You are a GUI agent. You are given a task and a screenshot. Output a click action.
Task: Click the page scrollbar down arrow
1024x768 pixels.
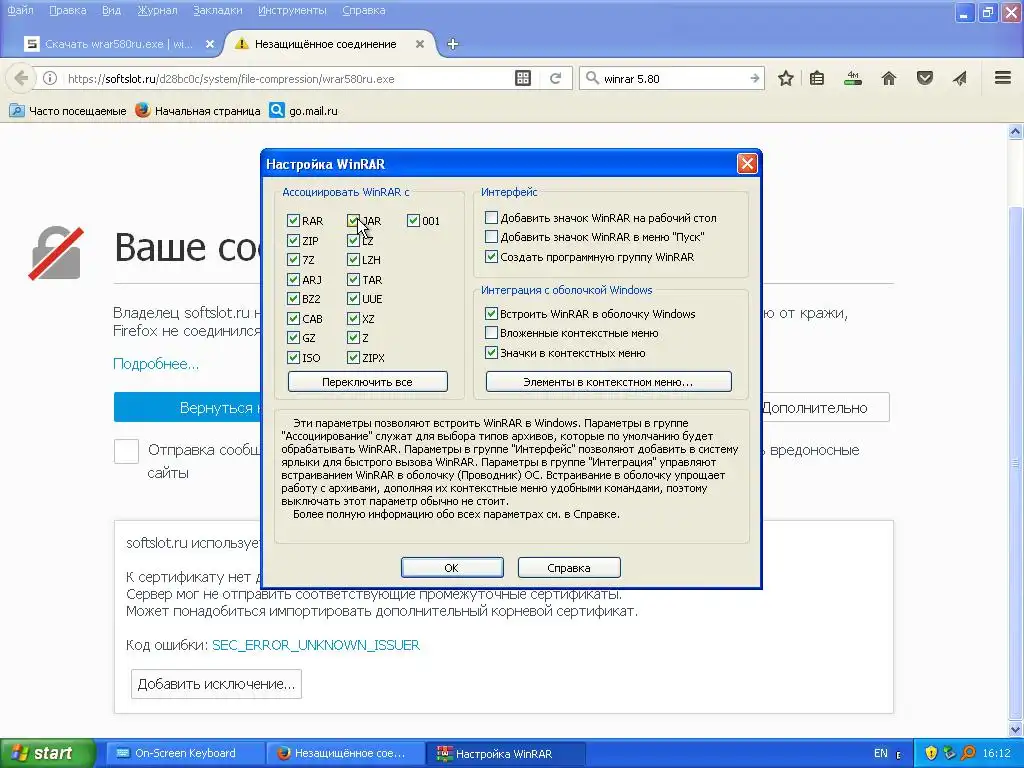click(x=1016, y=728)
